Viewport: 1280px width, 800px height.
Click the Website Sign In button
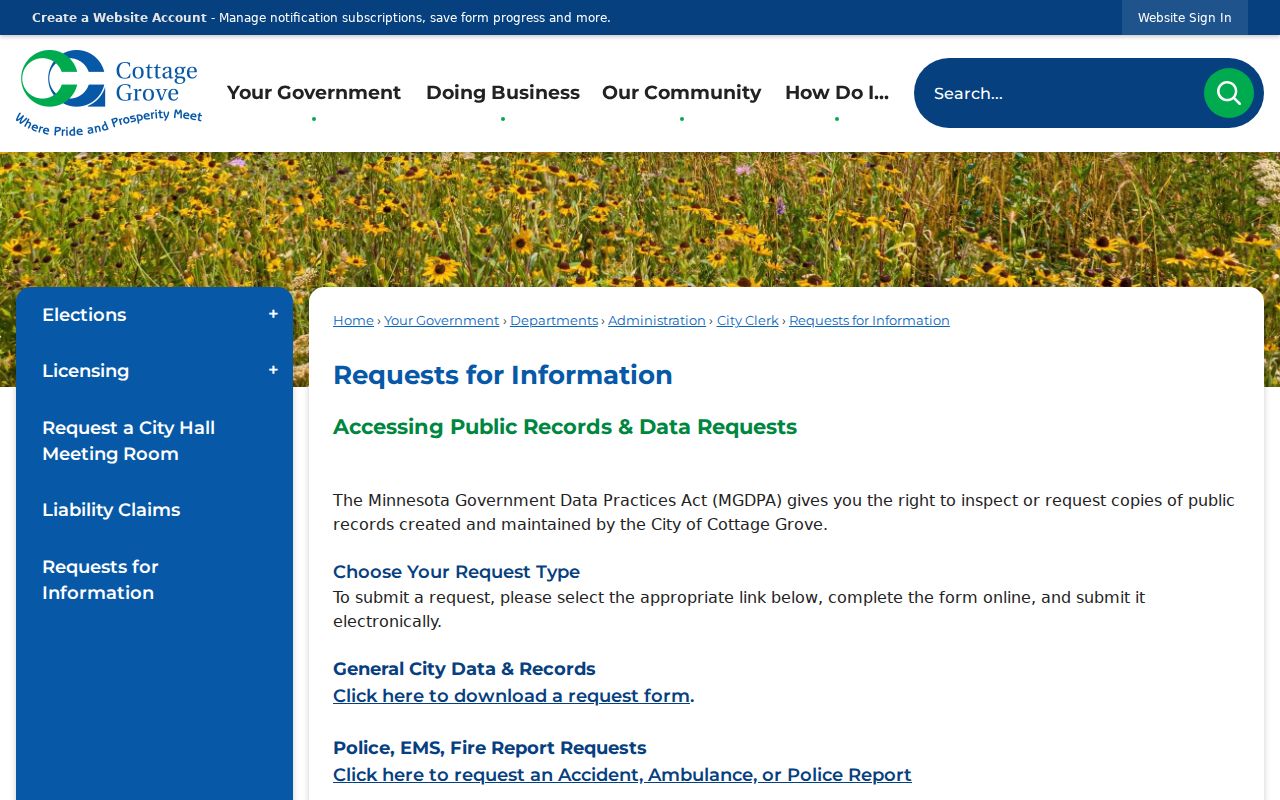point(1185,18)
